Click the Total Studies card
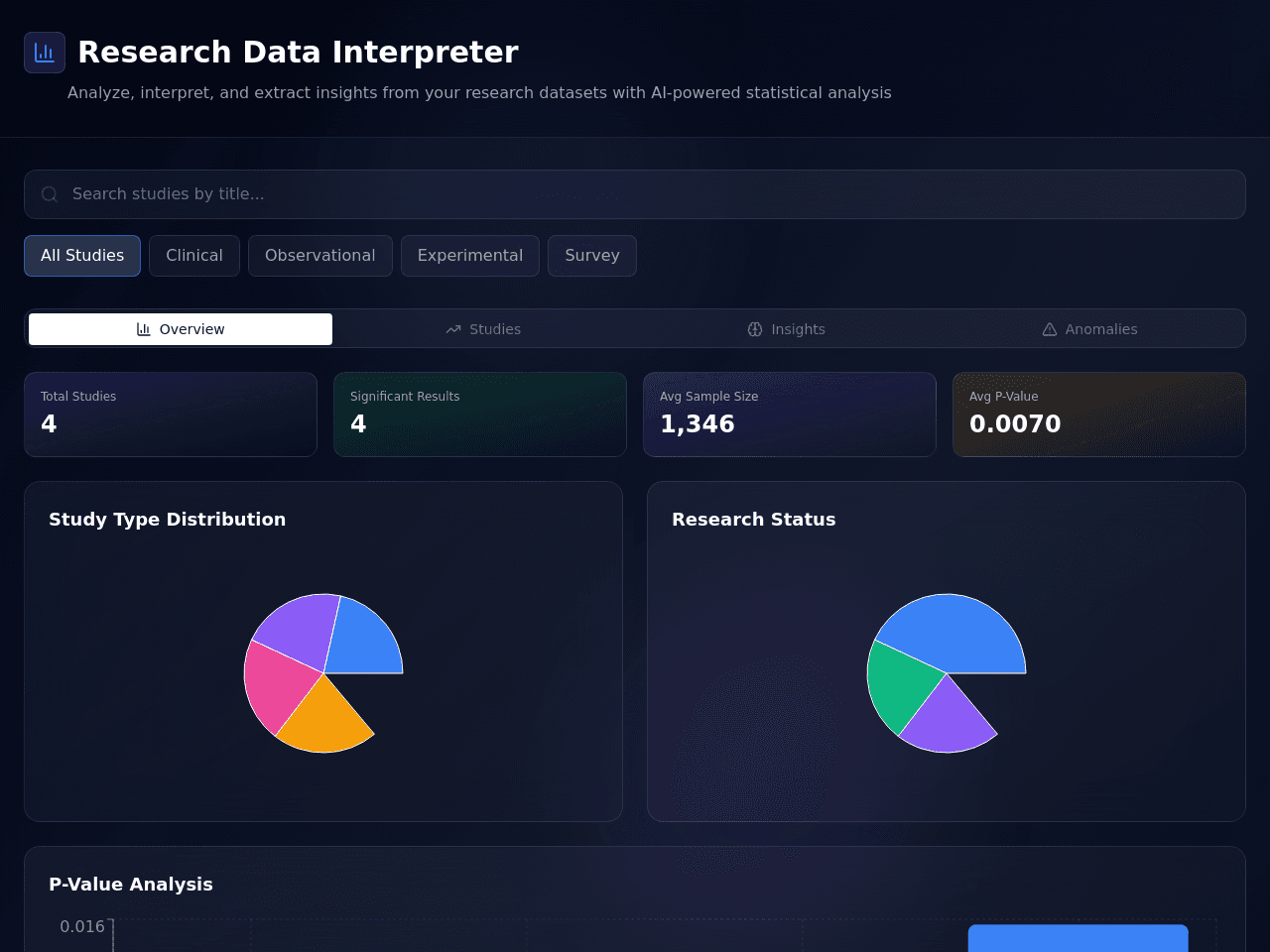 (171, 415)
